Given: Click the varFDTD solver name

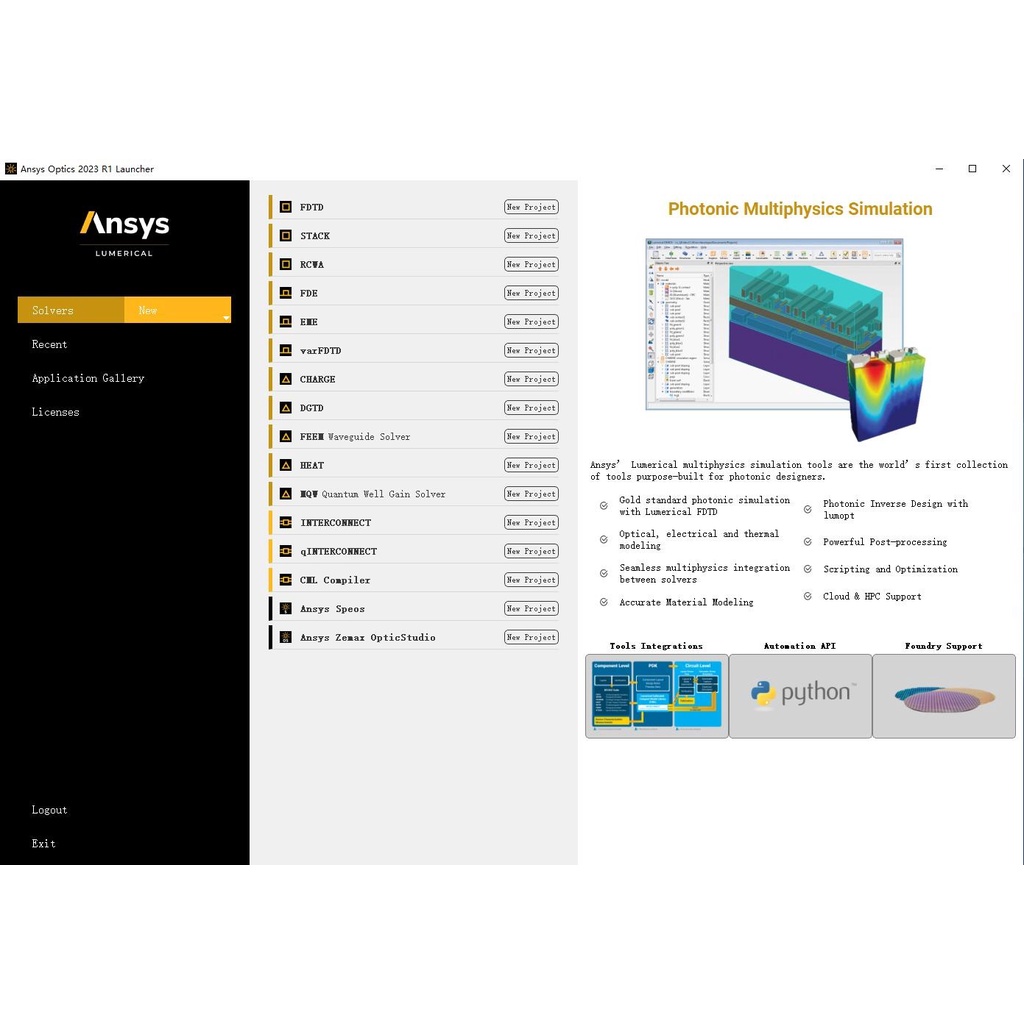Looking at the screenshot, I should point(321,351).
